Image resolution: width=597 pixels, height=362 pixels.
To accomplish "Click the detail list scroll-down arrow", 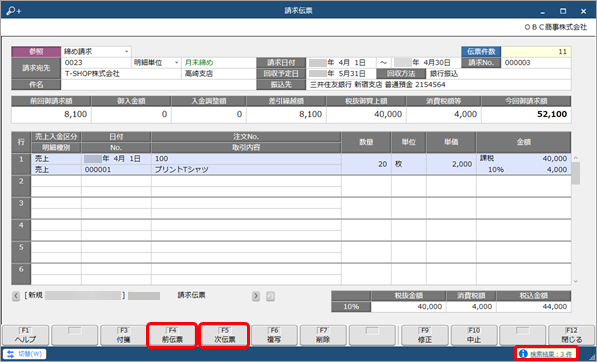I will click(576, 281).
